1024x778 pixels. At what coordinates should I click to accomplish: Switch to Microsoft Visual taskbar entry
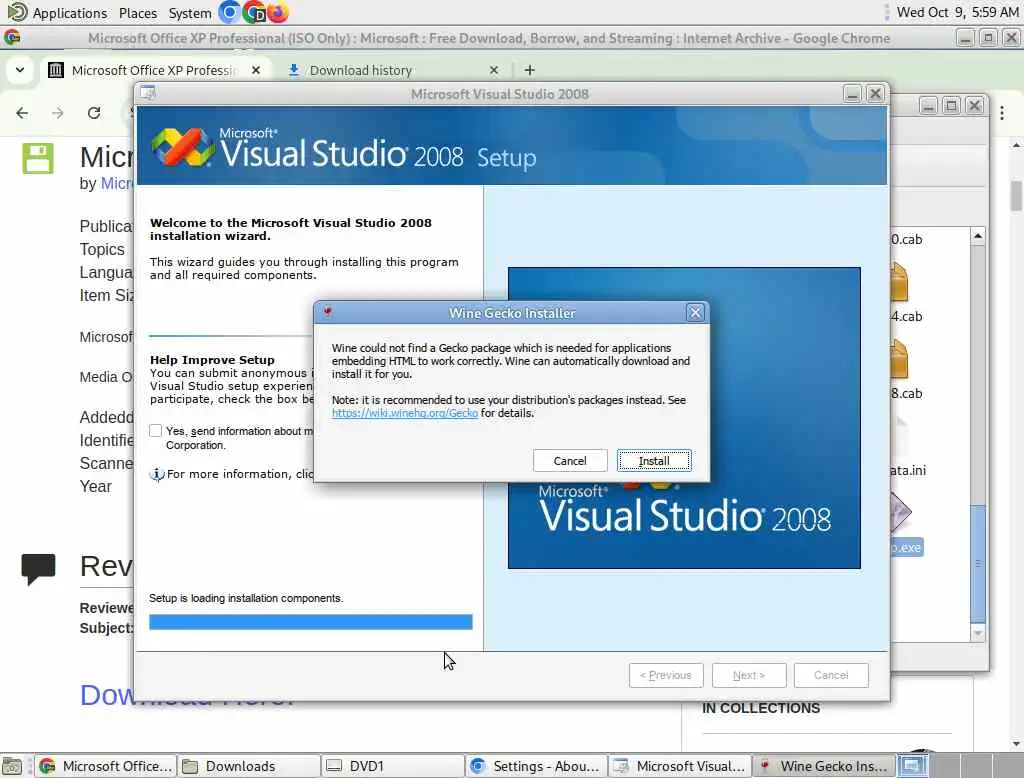point(680,766)
